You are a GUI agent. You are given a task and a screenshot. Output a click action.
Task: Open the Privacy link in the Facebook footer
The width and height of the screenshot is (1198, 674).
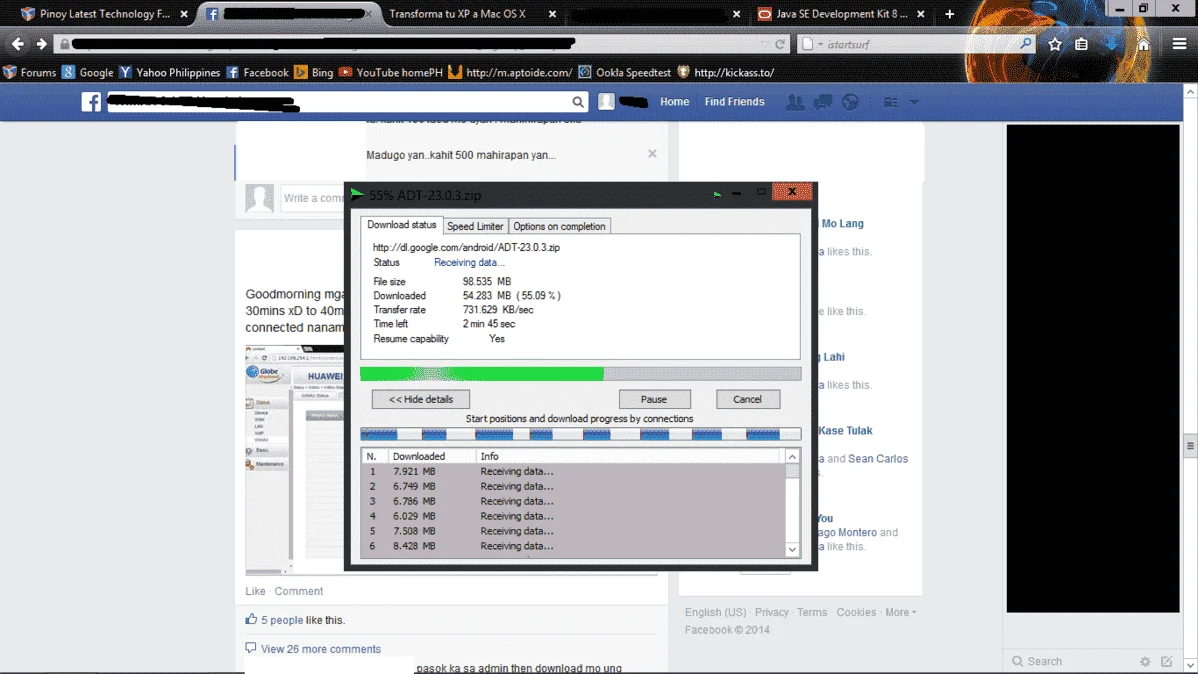[x=771, y=612]
